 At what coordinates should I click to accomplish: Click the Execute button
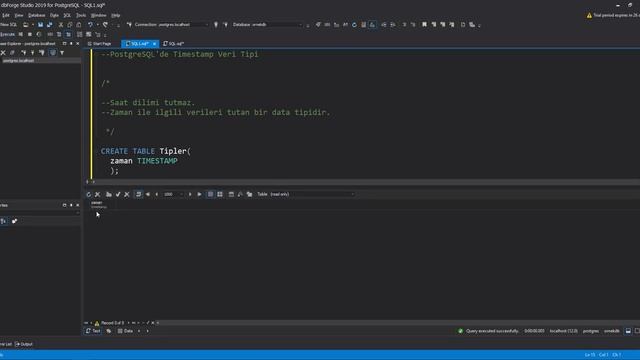click(x=7, y=34)
